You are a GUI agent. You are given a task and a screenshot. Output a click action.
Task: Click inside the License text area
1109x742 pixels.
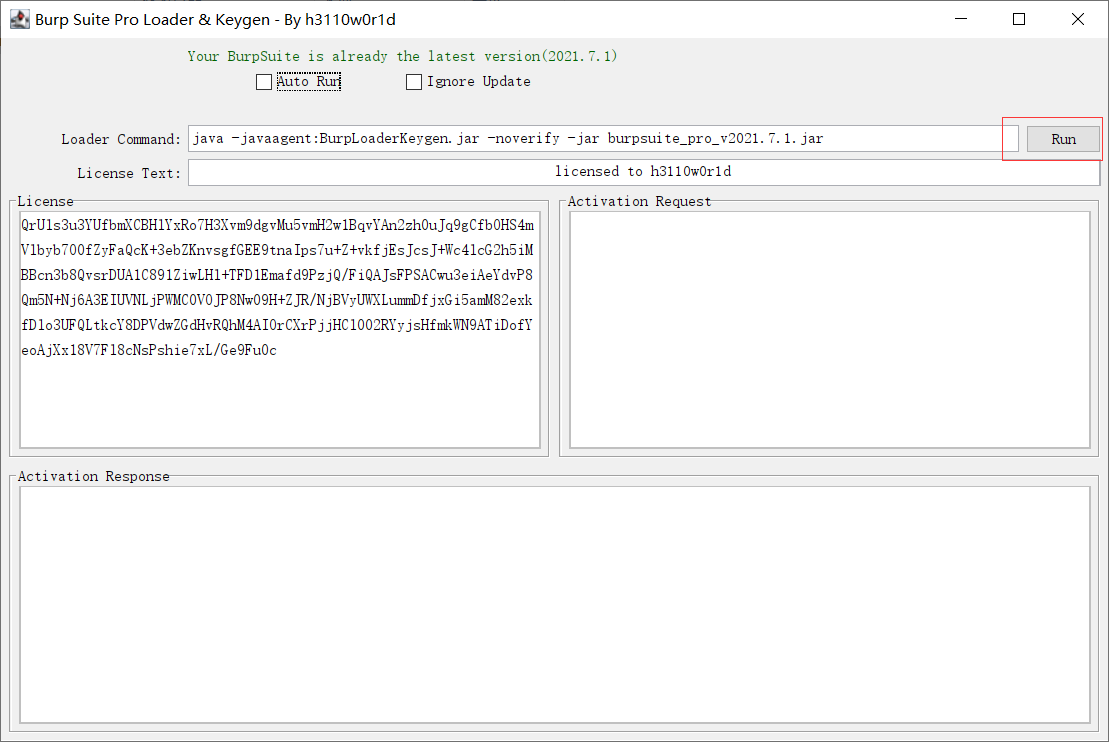(x=280, y=330)
